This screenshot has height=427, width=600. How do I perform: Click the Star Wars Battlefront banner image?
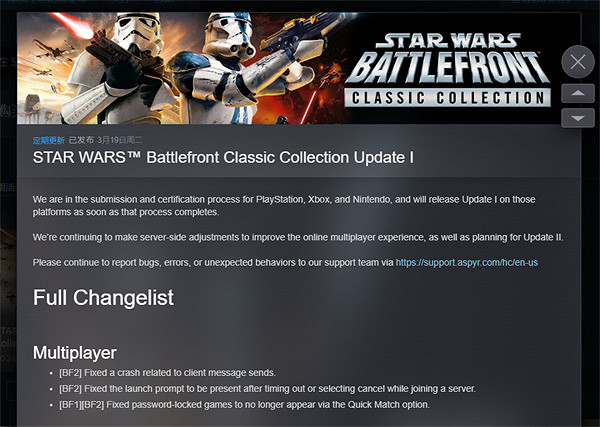coord(299,68)
